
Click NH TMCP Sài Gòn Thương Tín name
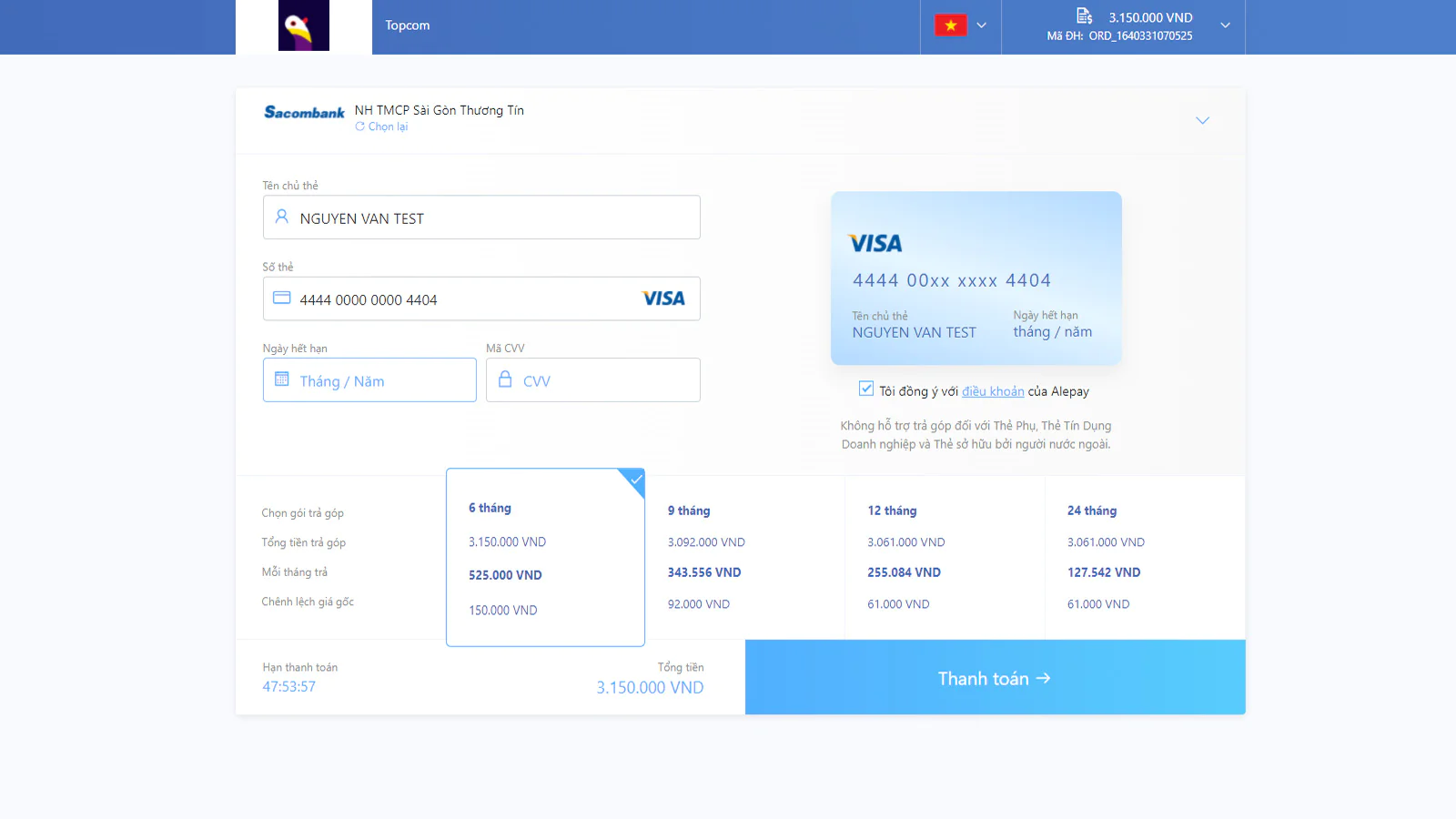click(x=439, y=110)
